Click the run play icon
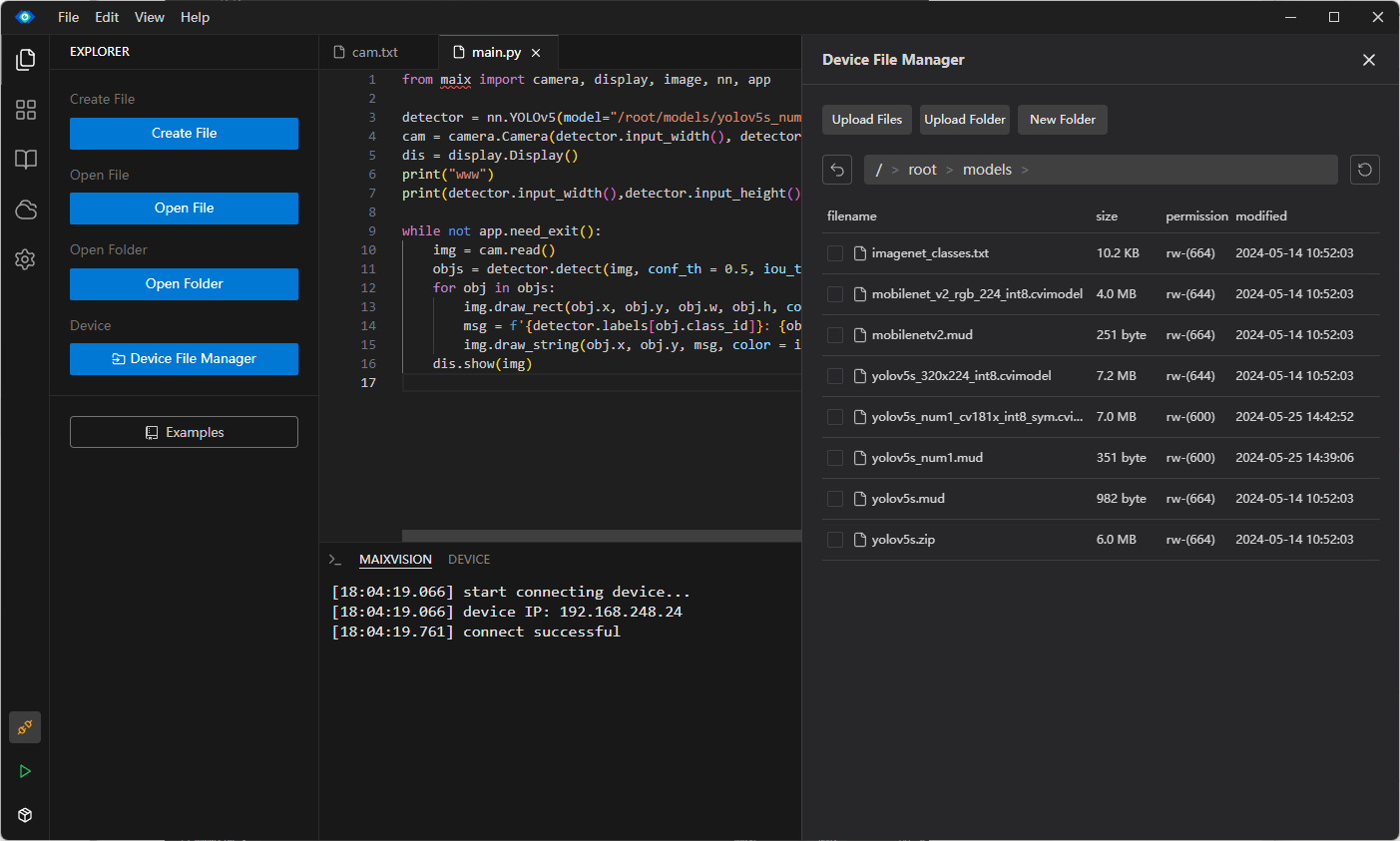This screenshot has height=841, width=1400. [x=25, y=771]
